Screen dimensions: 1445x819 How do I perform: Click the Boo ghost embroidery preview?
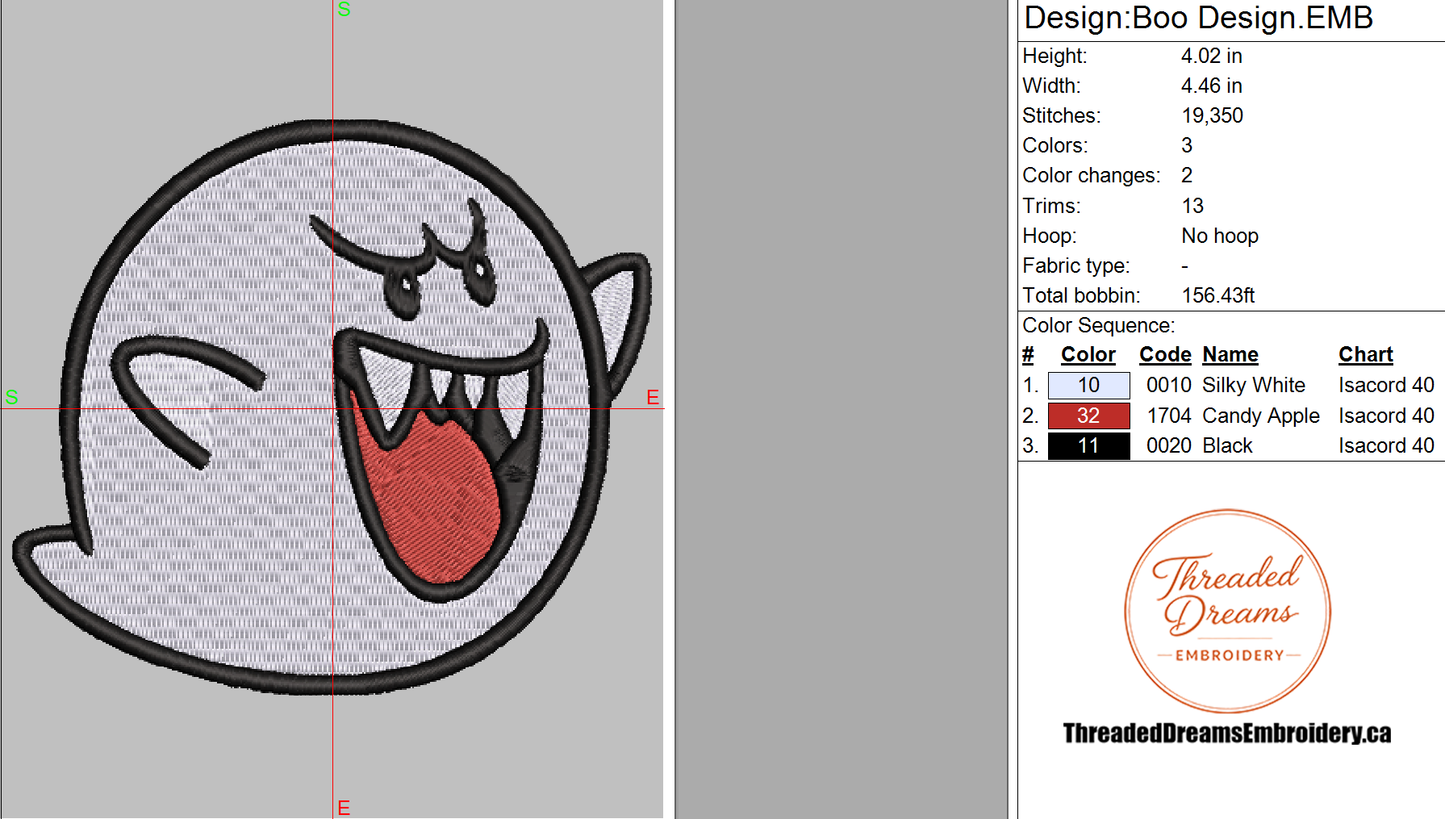[331, 408]
